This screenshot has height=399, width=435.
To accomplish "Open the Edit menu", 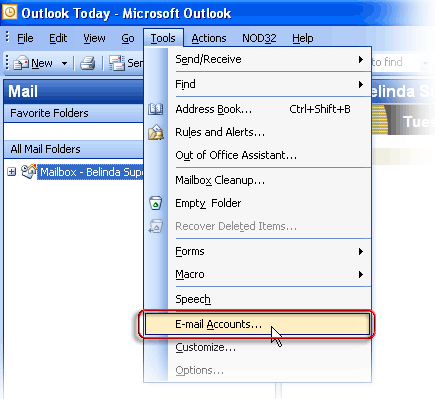I will tap(58, 38).
